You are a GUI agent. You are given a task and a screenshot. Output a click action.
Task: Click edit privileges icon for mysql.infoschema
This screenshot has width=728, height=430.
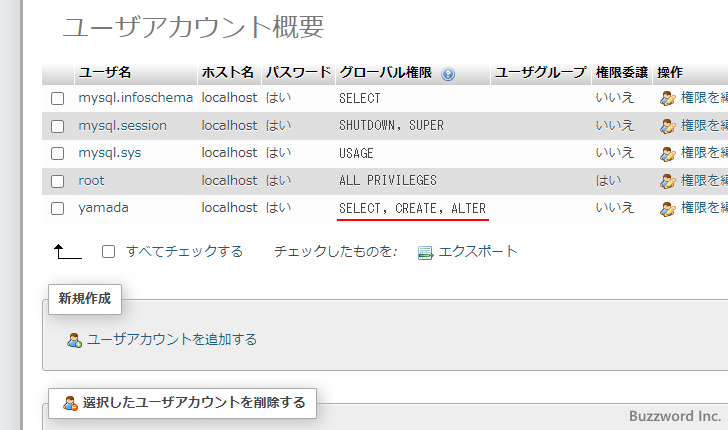pyautogui.click(x=668, y=99)
